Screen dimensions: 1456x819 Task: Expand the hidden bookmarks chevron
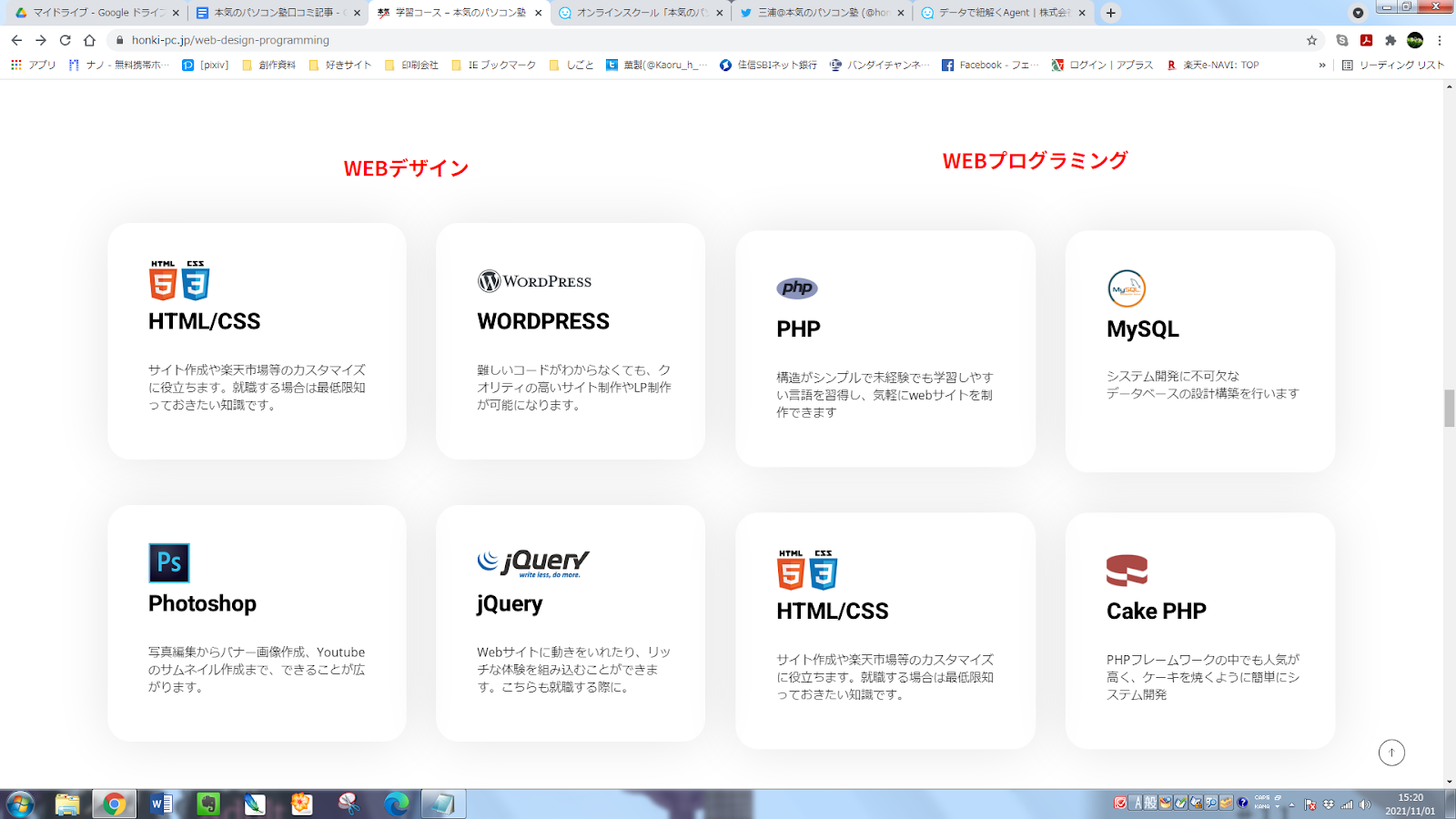tap(1322, 65)
